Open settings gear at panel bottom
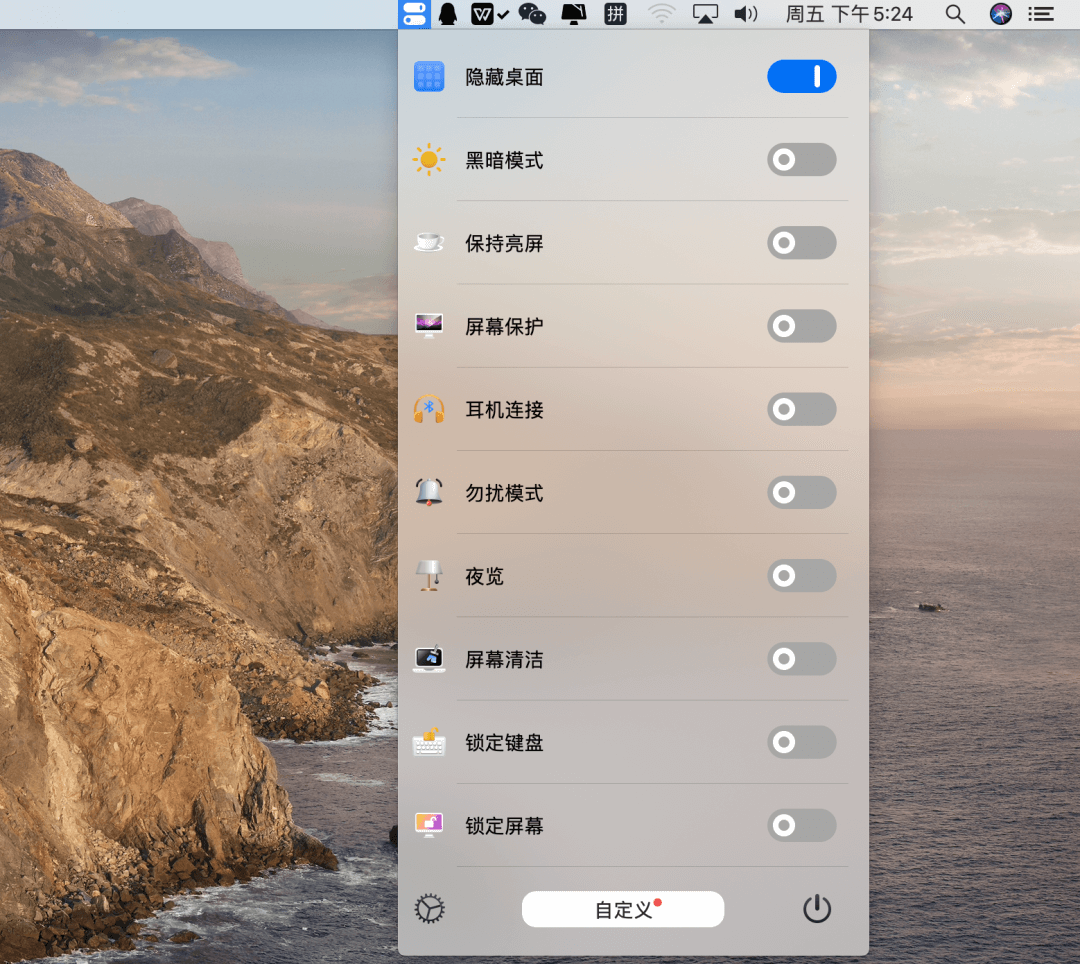Viewport: 1080px width, 964px height. point(430,909)
